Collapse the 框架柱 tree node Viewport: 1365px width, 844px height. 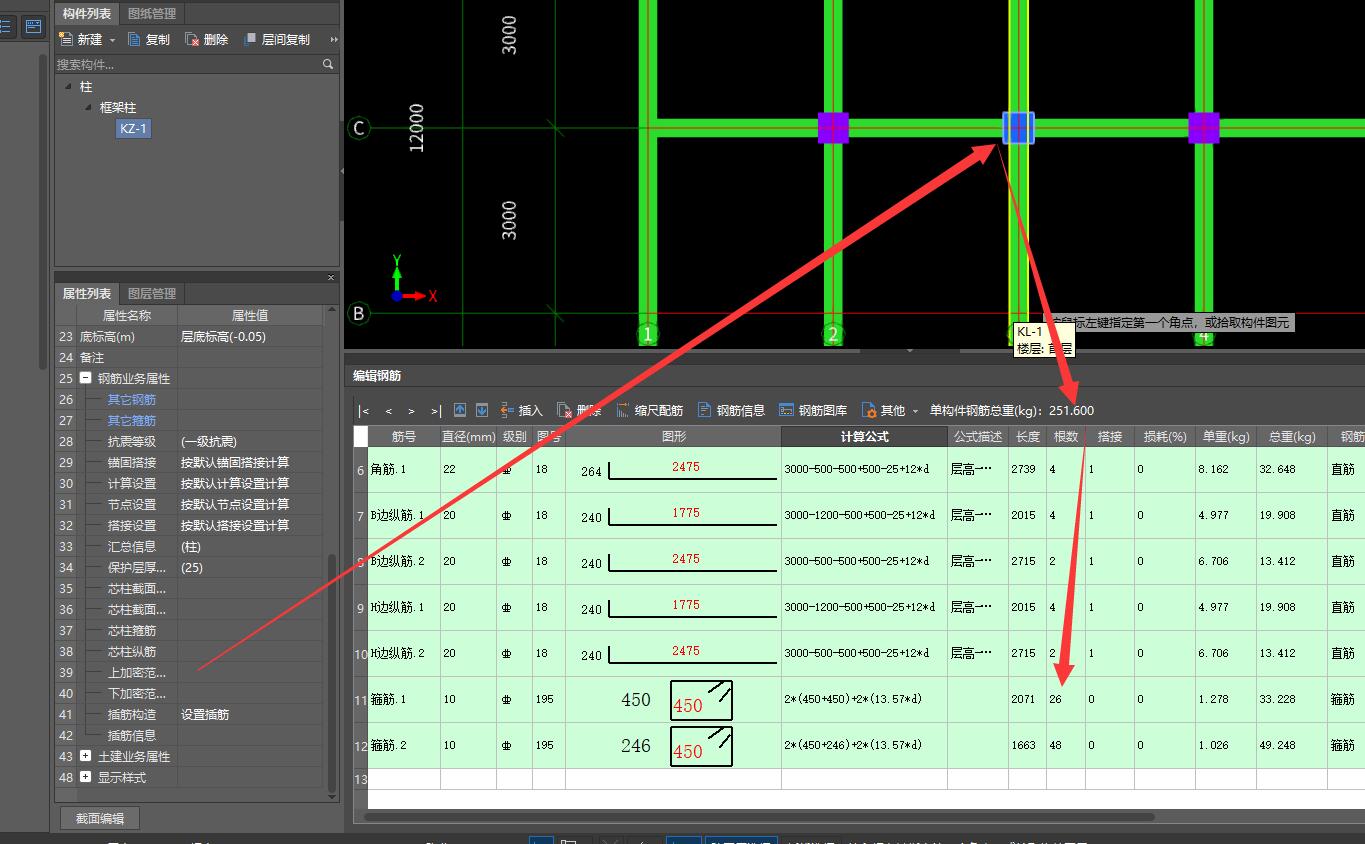pos(88,107)
